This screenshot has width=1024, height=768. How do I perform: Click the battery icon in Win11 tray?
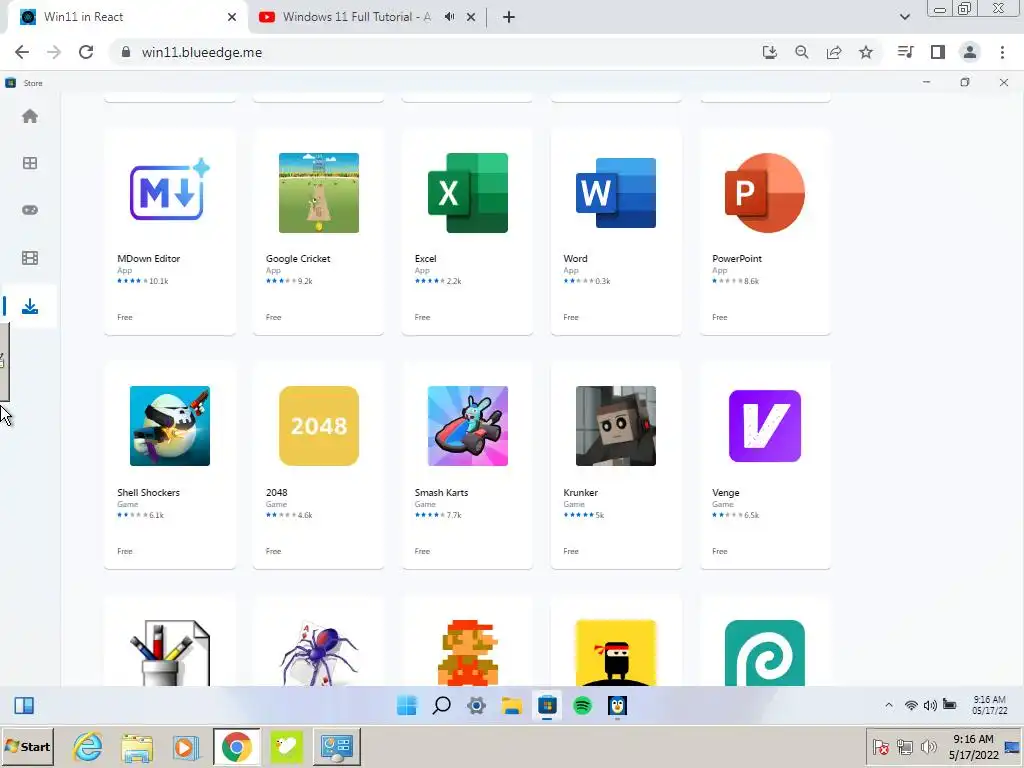tap(950, 705)
